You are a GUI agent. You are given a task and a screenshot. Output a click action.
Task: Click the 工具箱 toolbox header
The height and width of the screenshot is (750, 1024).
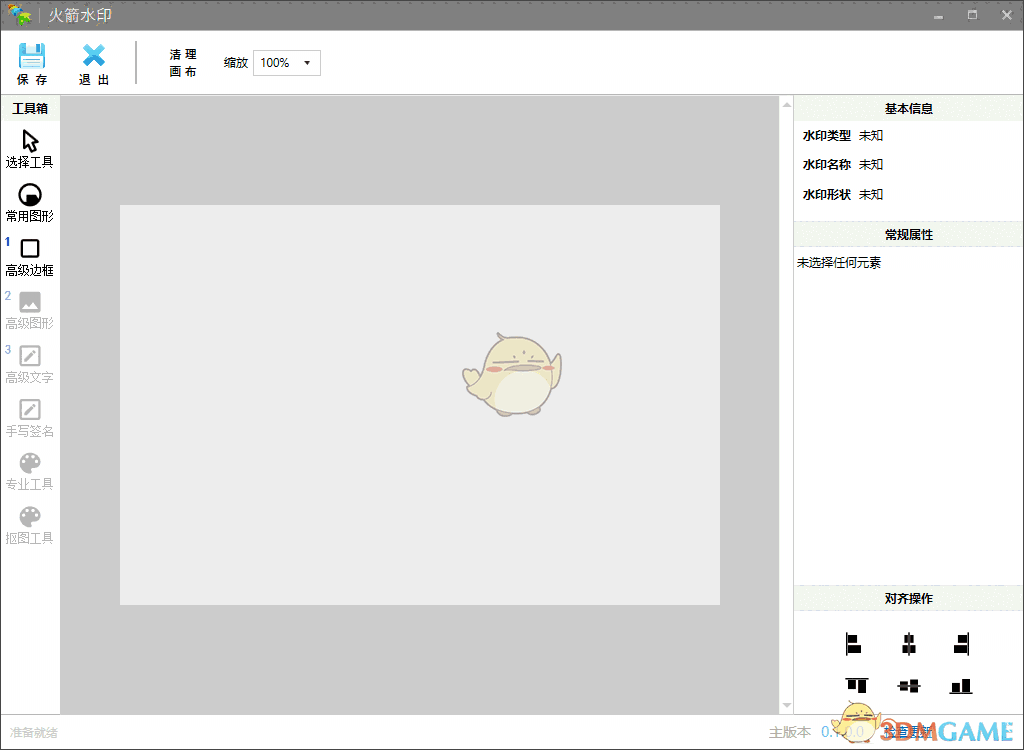[30, 108]
